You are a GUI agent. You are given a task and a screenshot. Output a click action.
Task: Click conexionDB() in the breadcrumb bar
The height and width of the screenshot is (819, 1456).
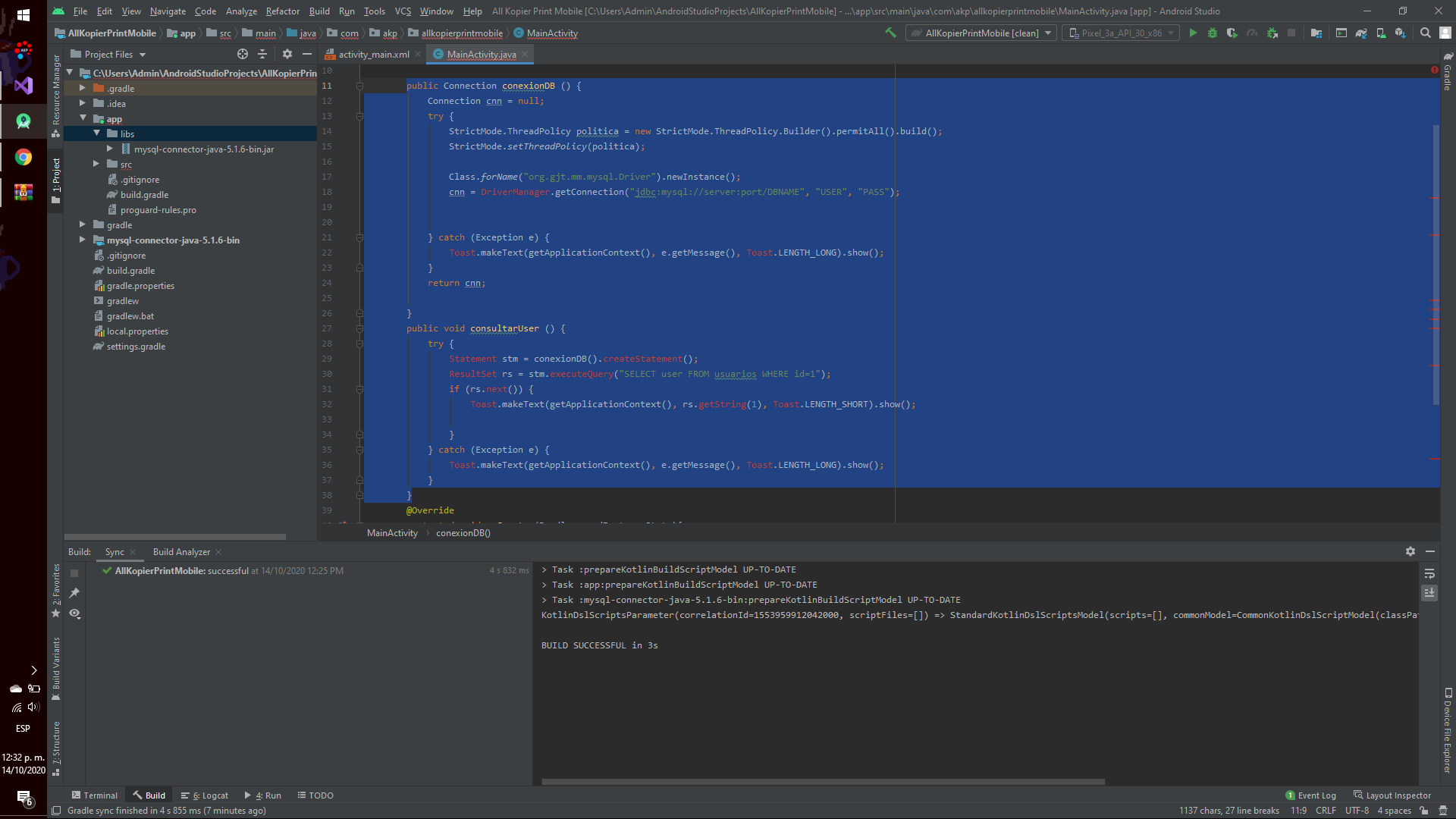(463, 532)
